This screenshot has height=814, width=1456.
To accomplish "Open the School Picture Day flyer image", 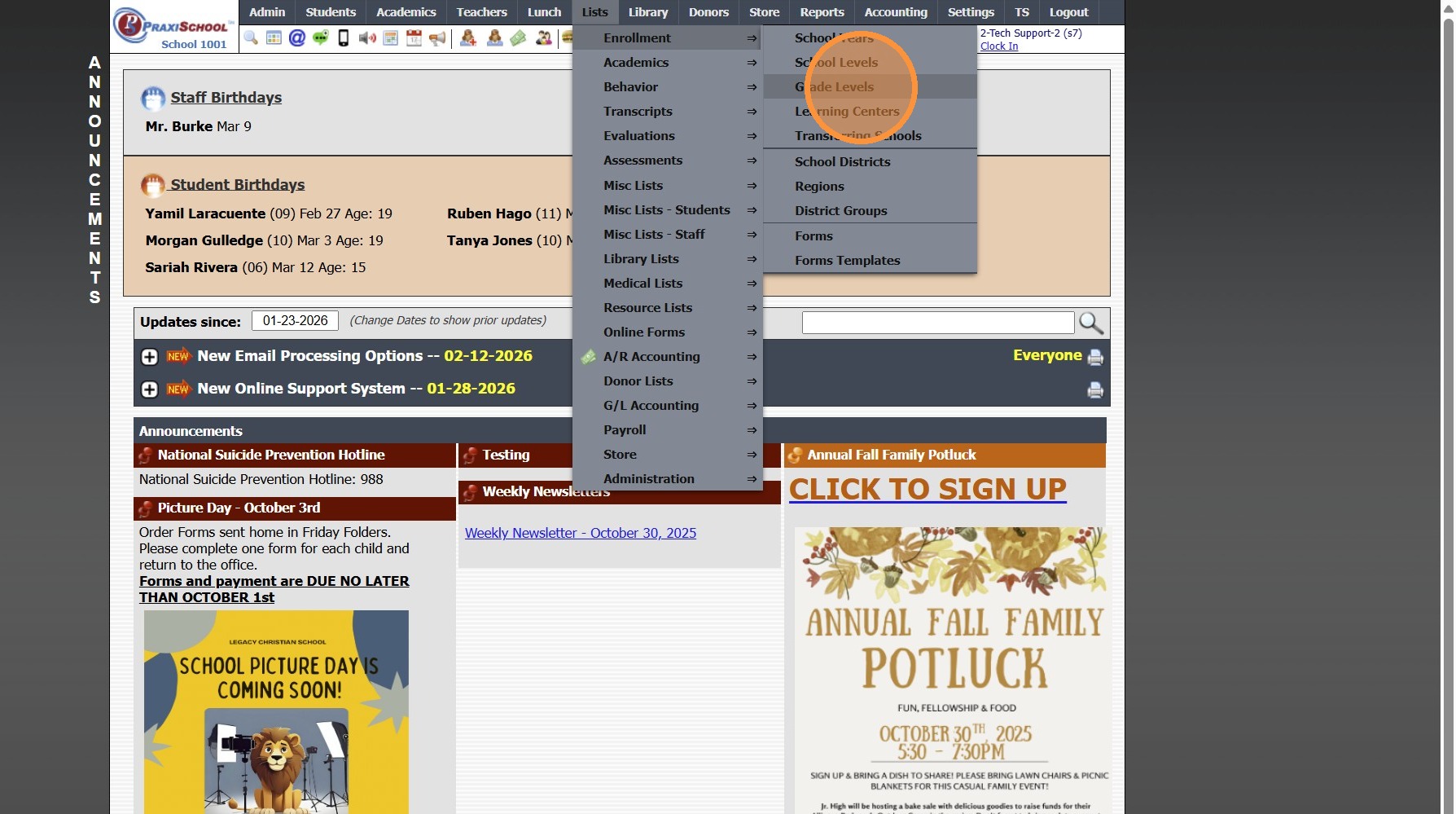I will pos(276,712).
